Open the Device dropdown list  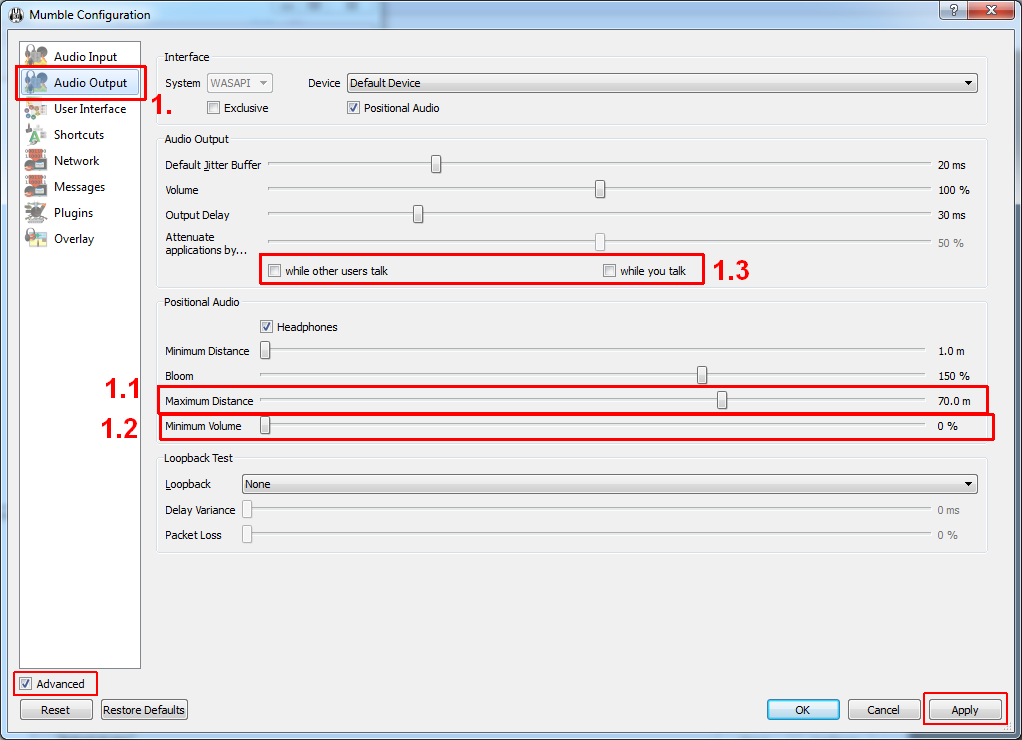tap(662, 83)
